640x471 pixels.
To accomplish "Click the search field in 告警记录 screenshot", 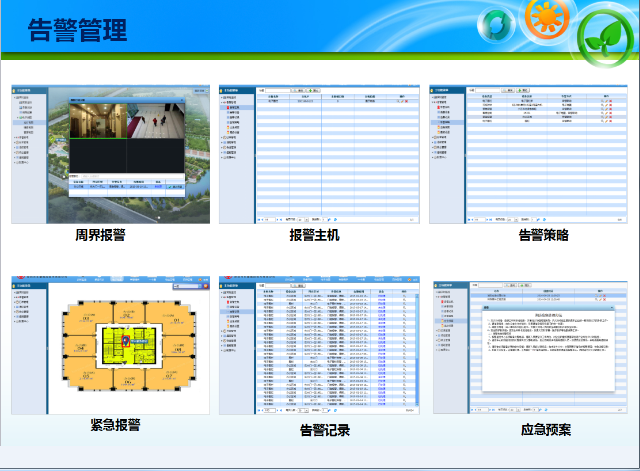I will 278,285.
